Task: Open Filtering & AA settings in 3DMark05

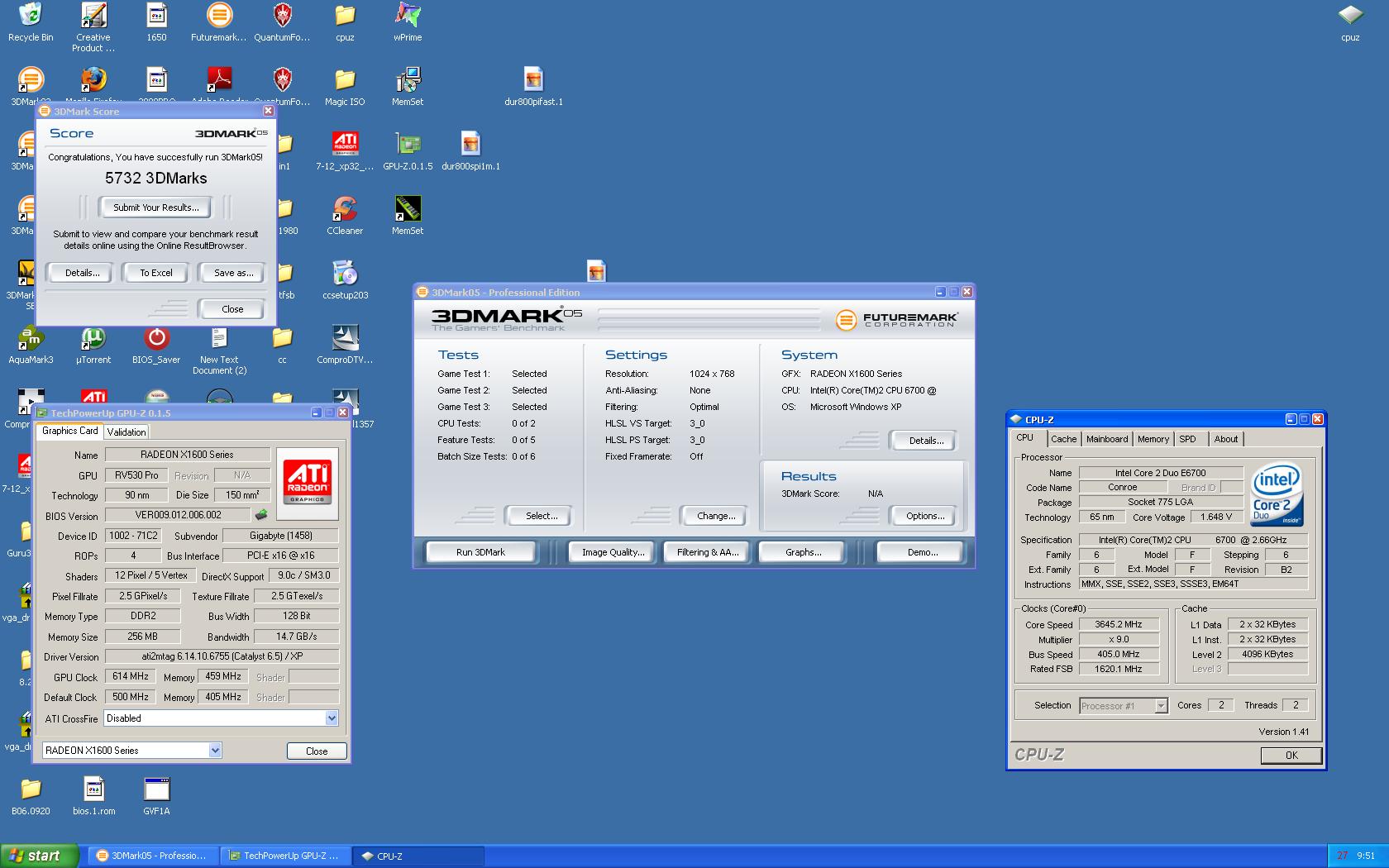Action: pos(707,552)
